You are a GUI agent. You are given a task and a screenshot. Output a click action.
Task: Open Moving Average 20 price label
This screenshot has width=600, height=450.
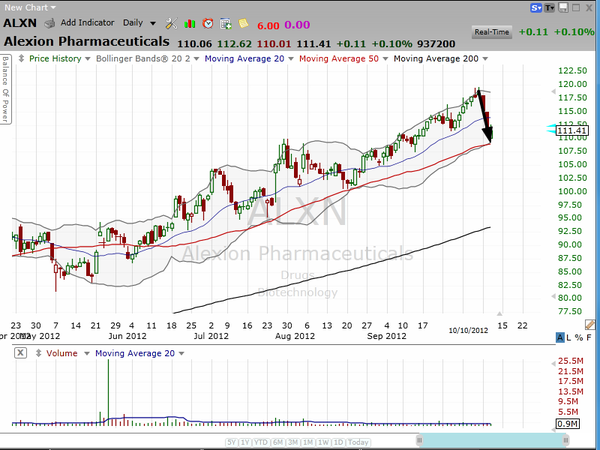click(x=244, y=59)
